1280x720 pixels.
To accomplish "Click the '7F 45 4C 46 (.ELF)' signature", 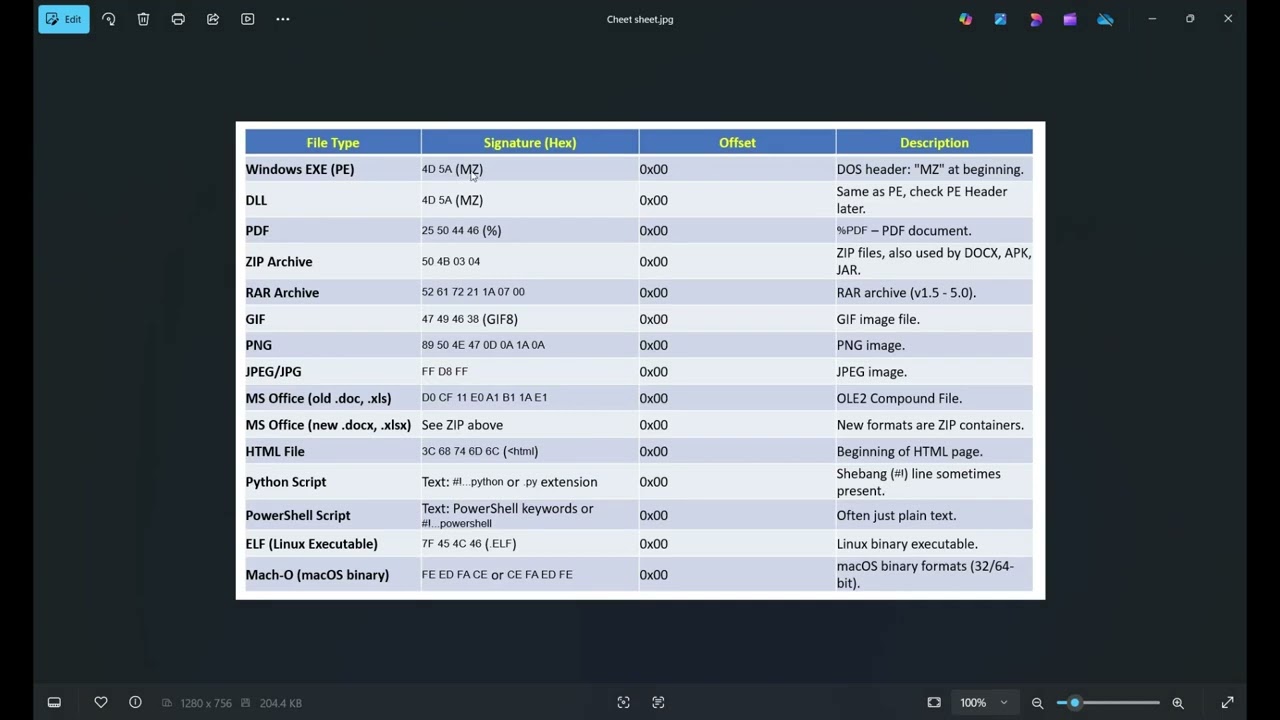I will [x=469, y=544].
